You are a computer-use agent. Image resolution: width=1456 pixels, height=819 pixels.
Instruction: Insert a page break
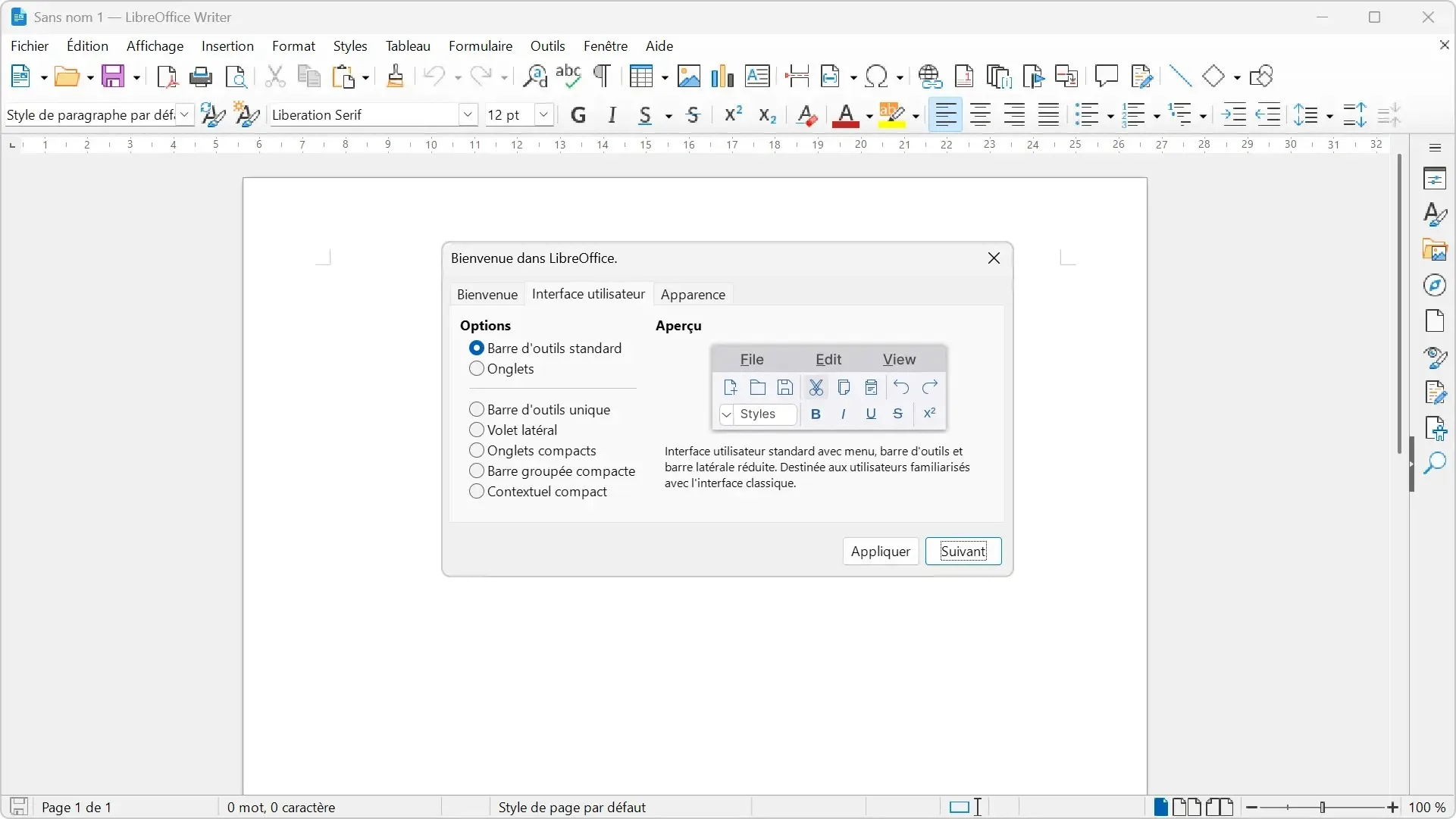(798, 76)
